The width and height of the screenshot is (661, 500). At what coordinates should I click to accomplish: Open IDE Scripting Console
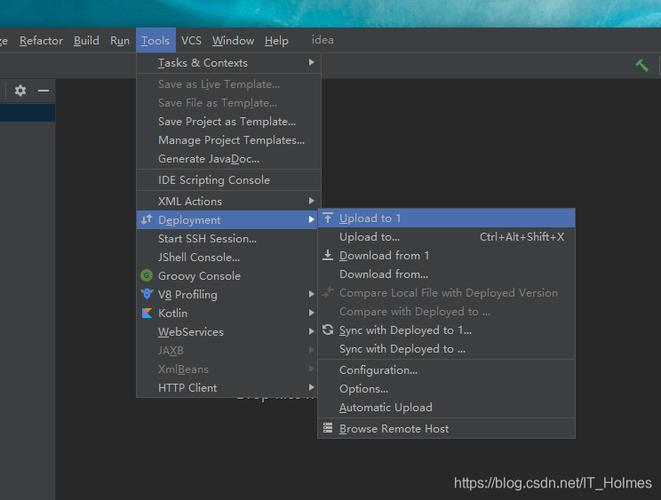point(229,180)
